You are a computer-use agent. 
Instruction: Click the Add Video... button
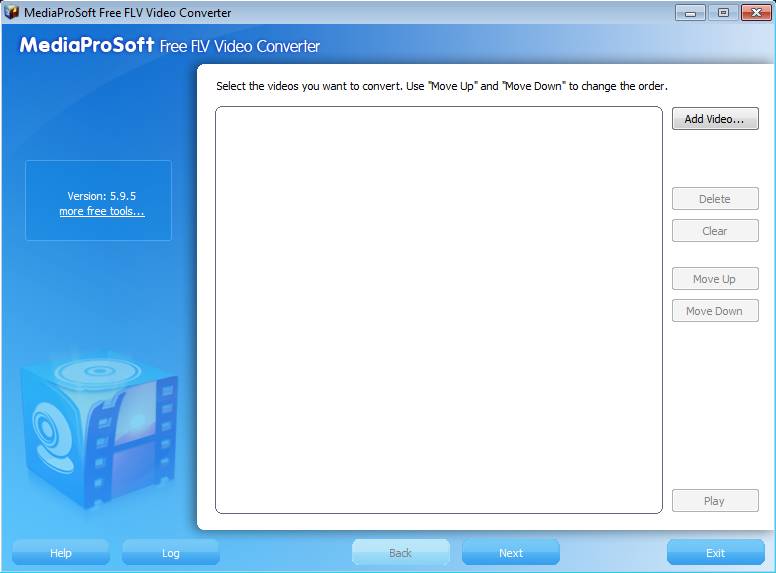715,119
